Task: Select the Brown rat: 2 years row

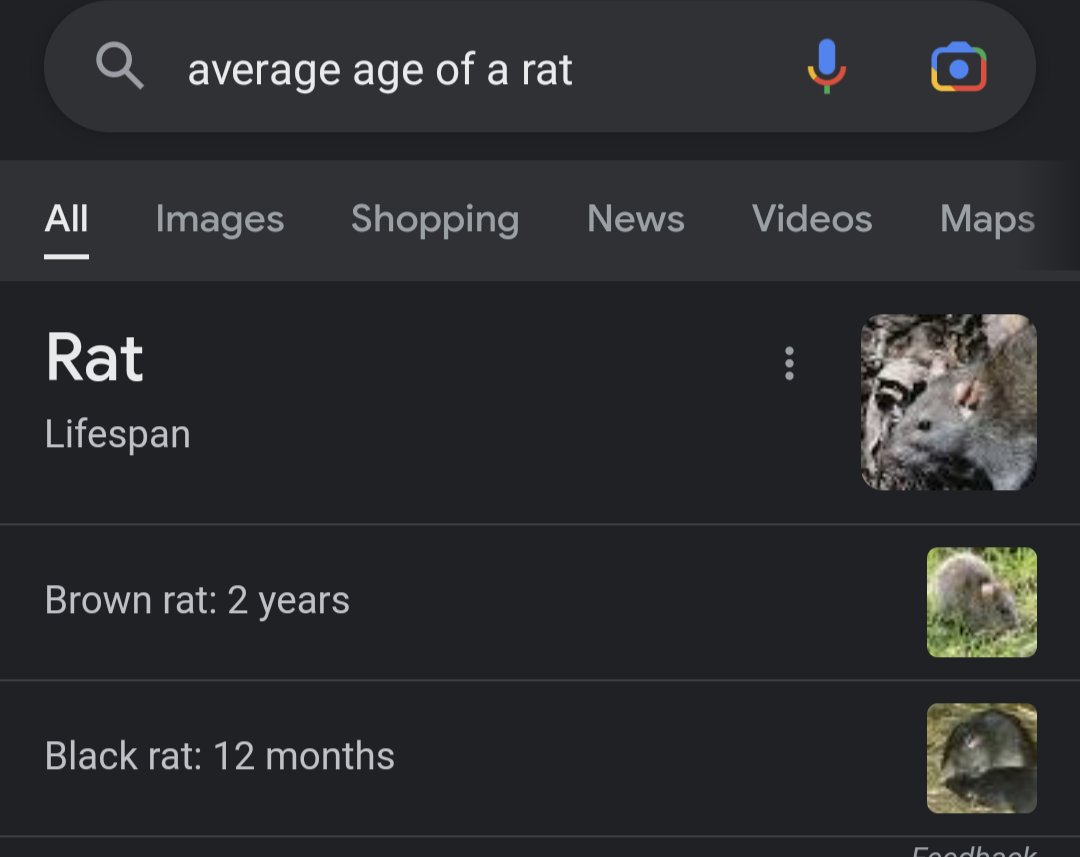Action: tap(540, 602)
